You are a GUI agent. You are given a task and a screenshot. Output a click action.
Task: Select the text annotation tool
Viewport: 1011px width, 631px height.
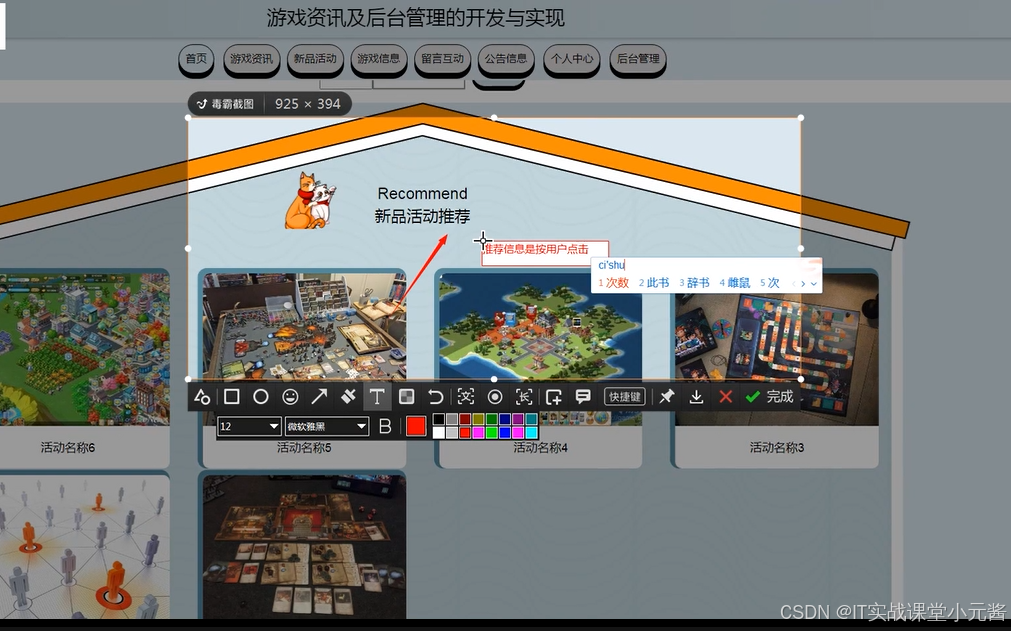click(377, 397)
